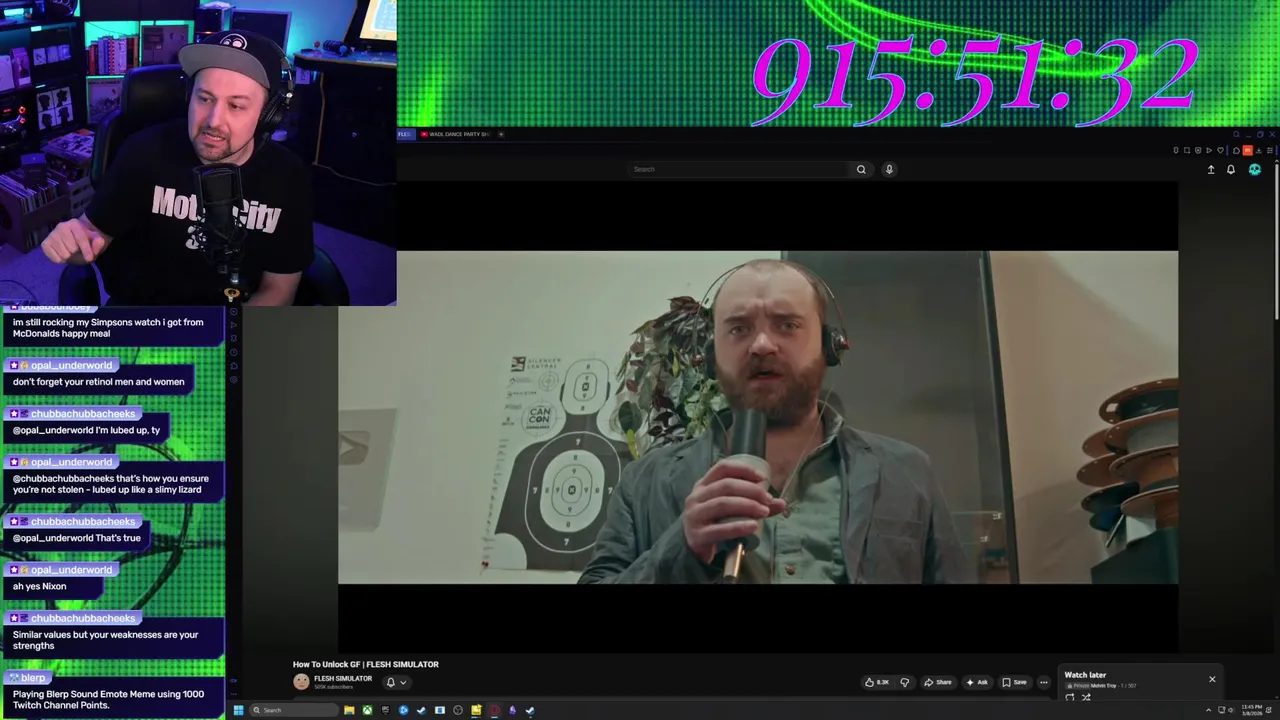Open File Explorer from taskbar
Viewport: 1280px width, 720px height.
[349, 710]
